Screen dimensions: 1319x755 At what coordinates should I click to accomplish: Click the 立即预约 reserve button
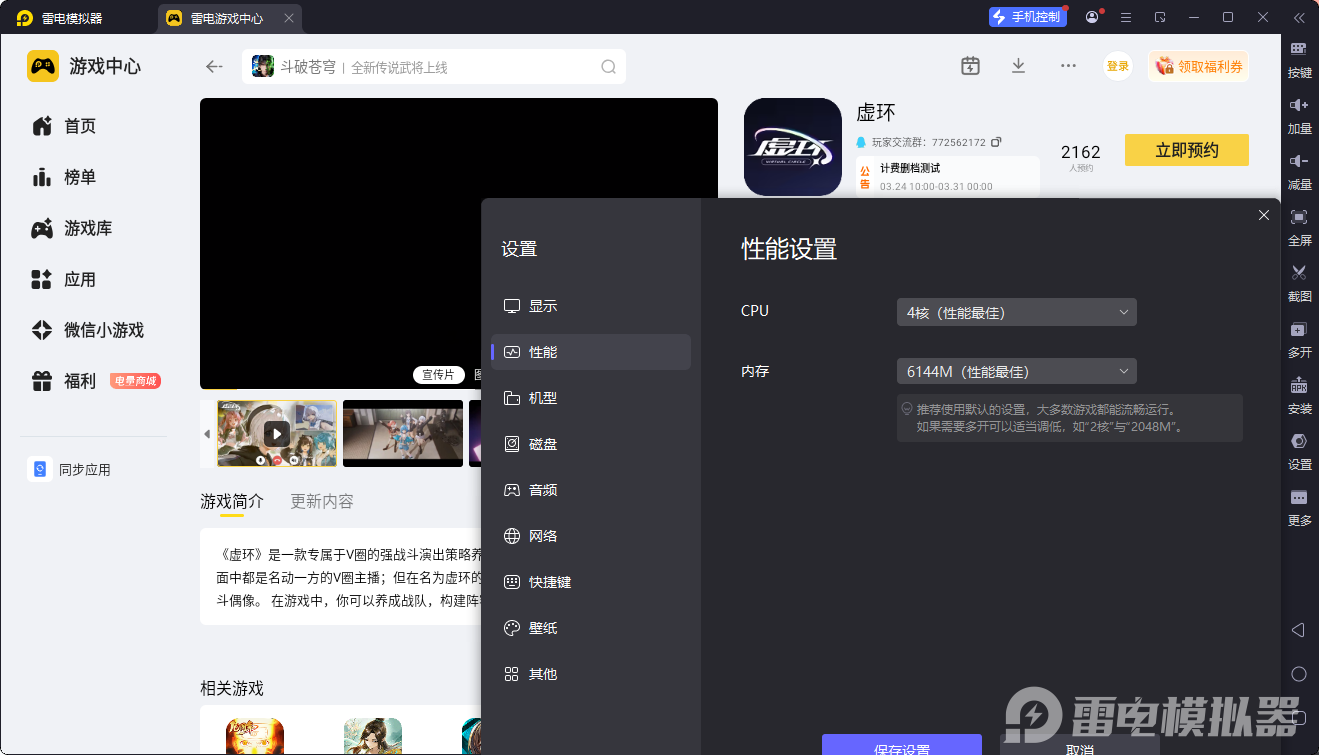pos(1186,150)
